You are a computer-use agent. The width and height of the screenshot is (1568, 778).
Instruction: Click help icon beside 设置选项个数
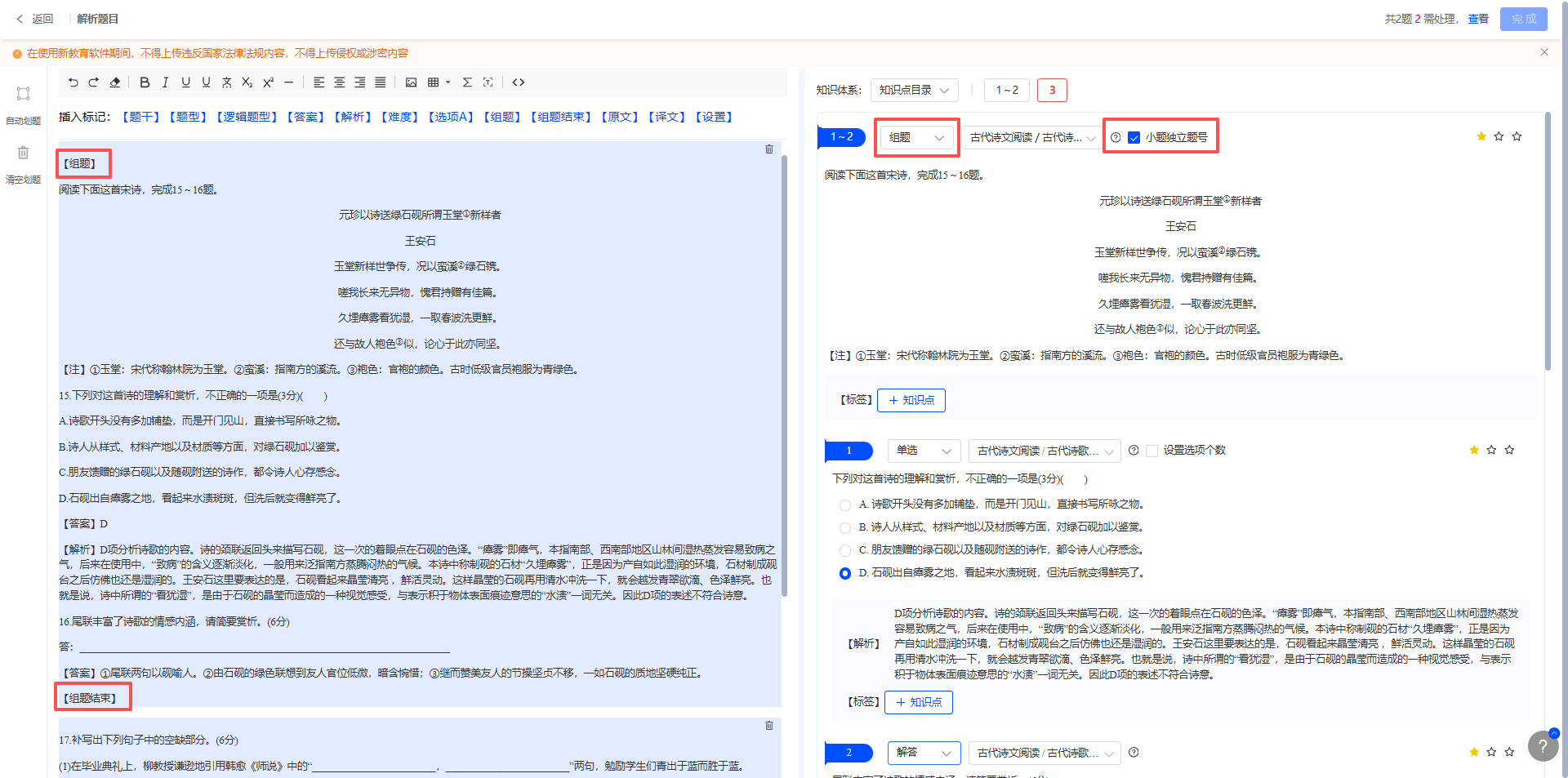tap(1134, 450)
